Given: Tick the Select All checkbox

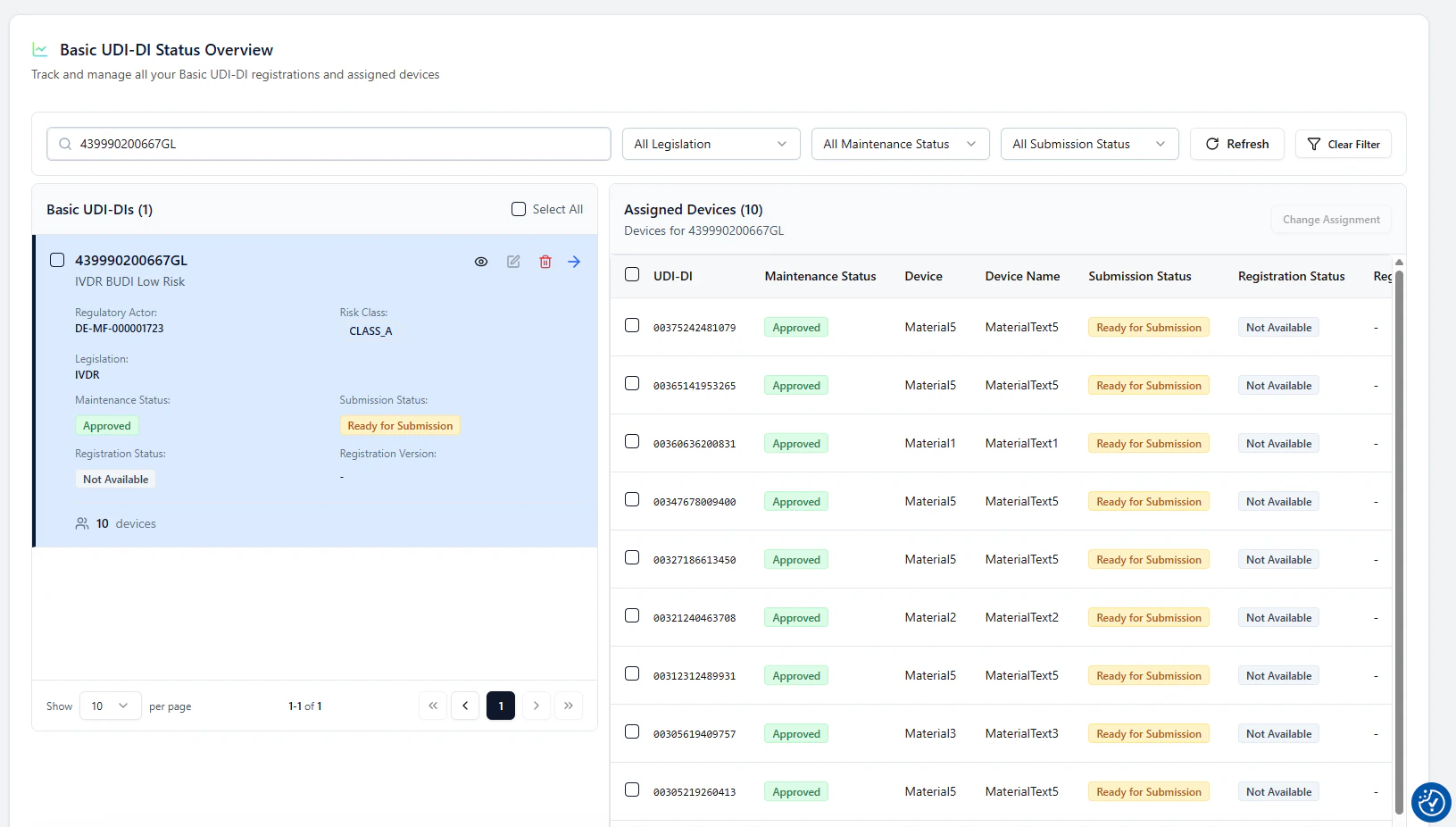Looking at the screenshot, I should (x=519, y=209).
